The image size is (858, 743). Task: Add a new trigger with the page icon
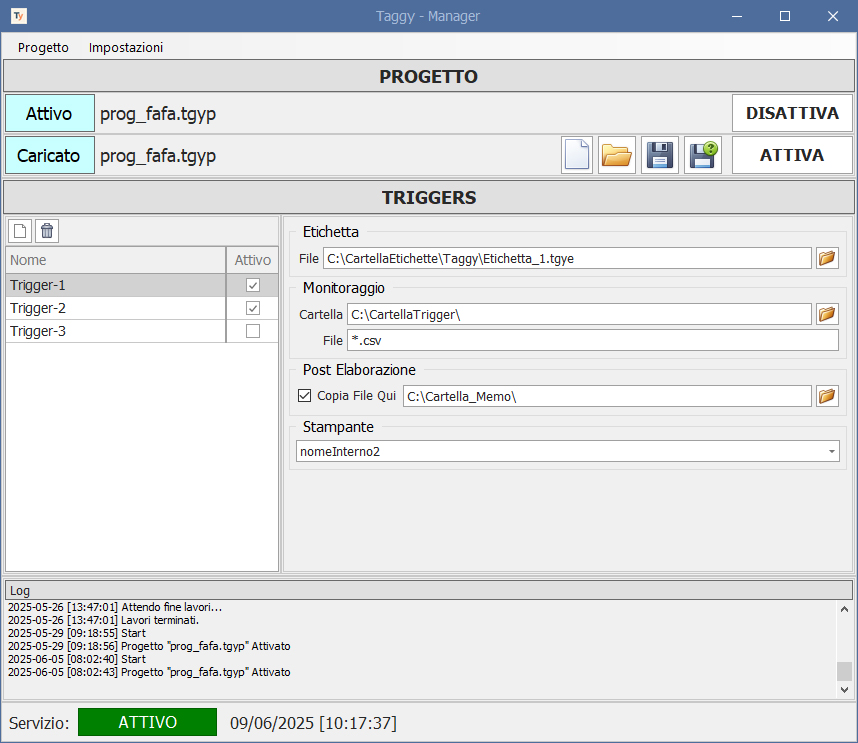[20, 231]
